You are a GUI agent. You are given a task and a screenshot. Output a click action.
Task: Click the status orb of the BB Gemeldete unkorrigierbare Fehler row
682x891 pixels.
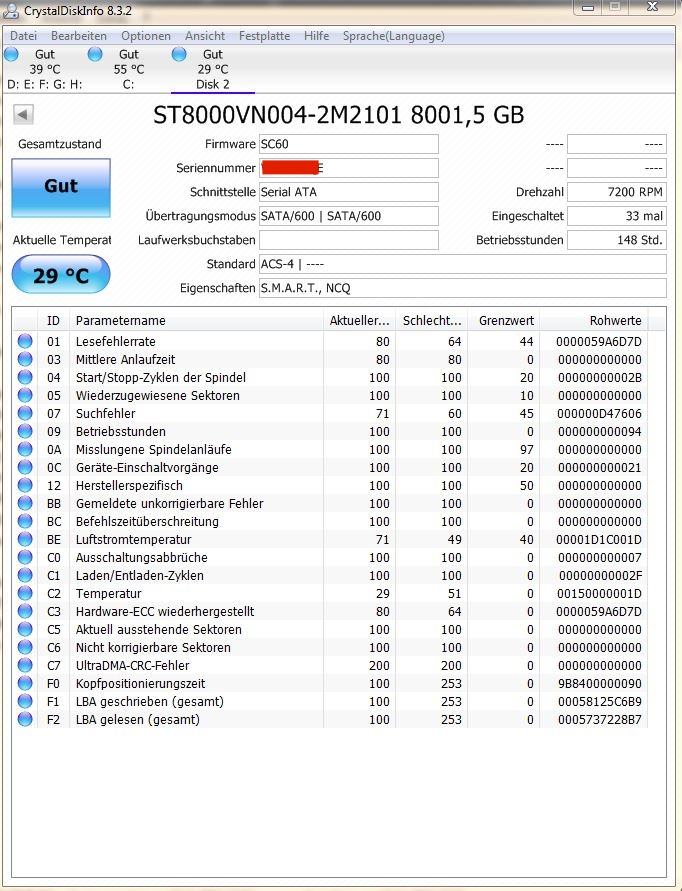tap(25, 503)
